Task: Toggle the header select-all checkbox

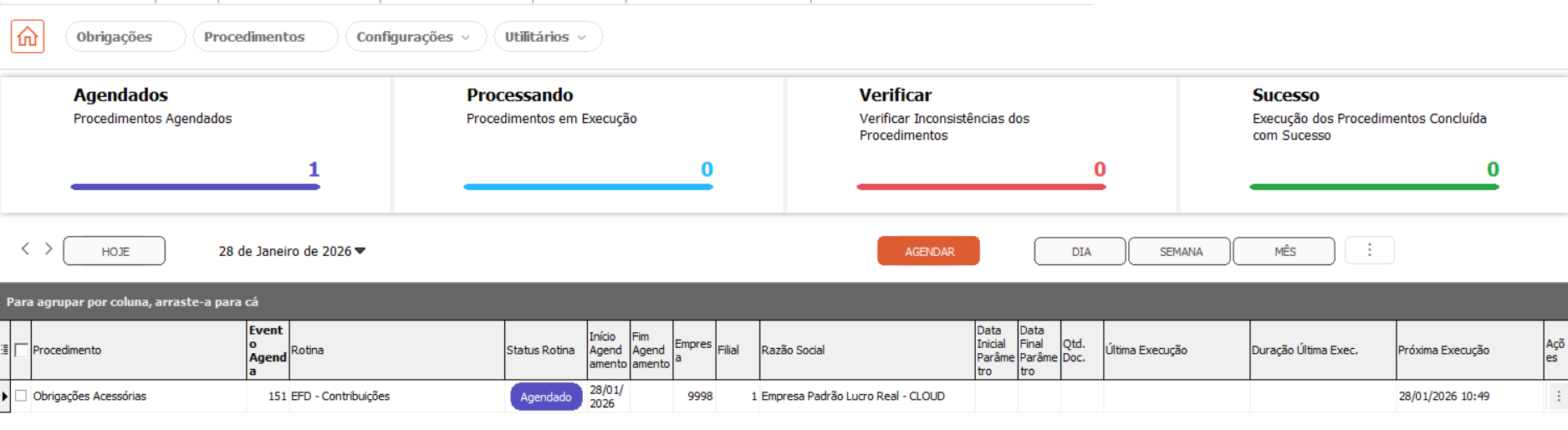Action: tap(22, 350)
